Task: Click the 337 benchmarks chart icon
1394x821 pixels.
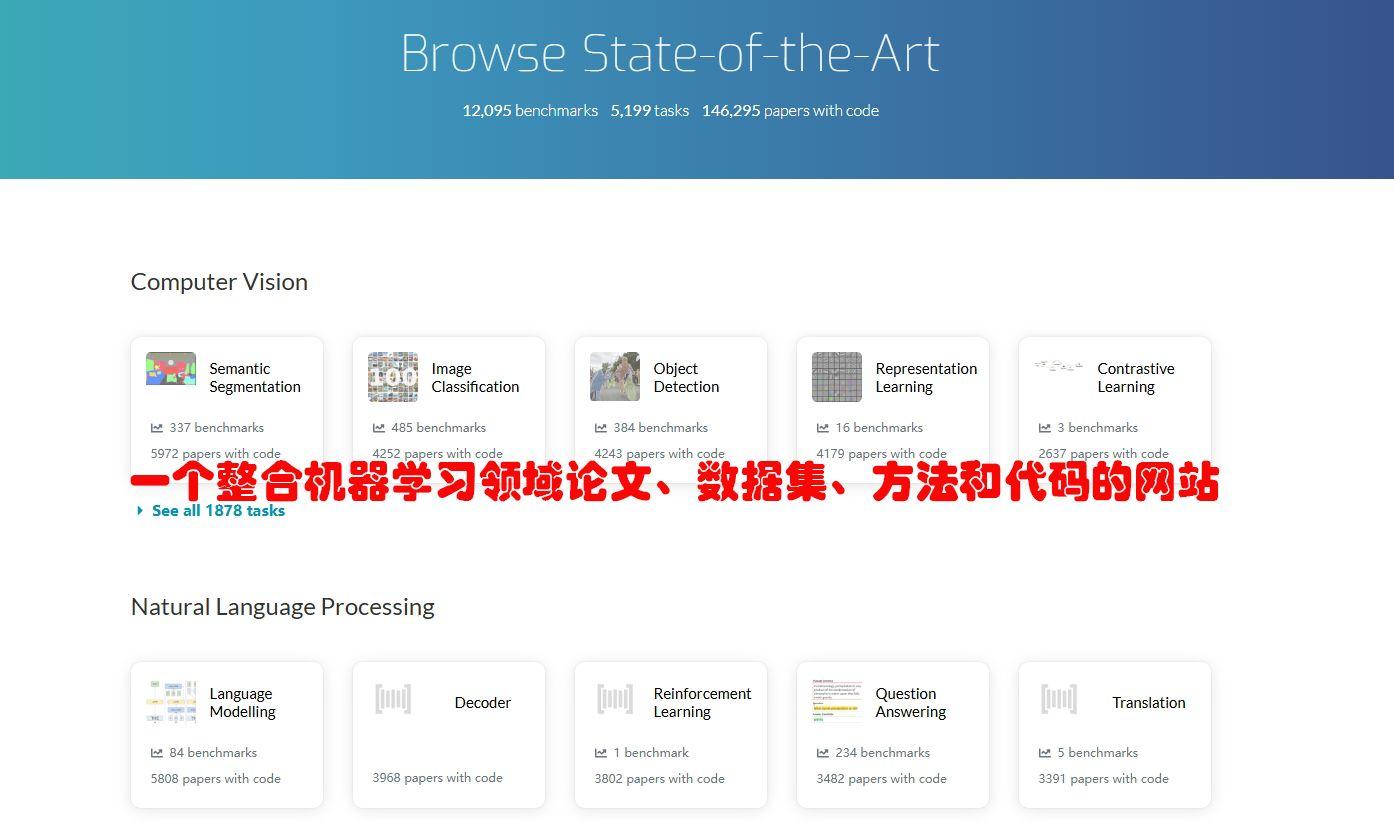Action: click(x=157, y=428)
